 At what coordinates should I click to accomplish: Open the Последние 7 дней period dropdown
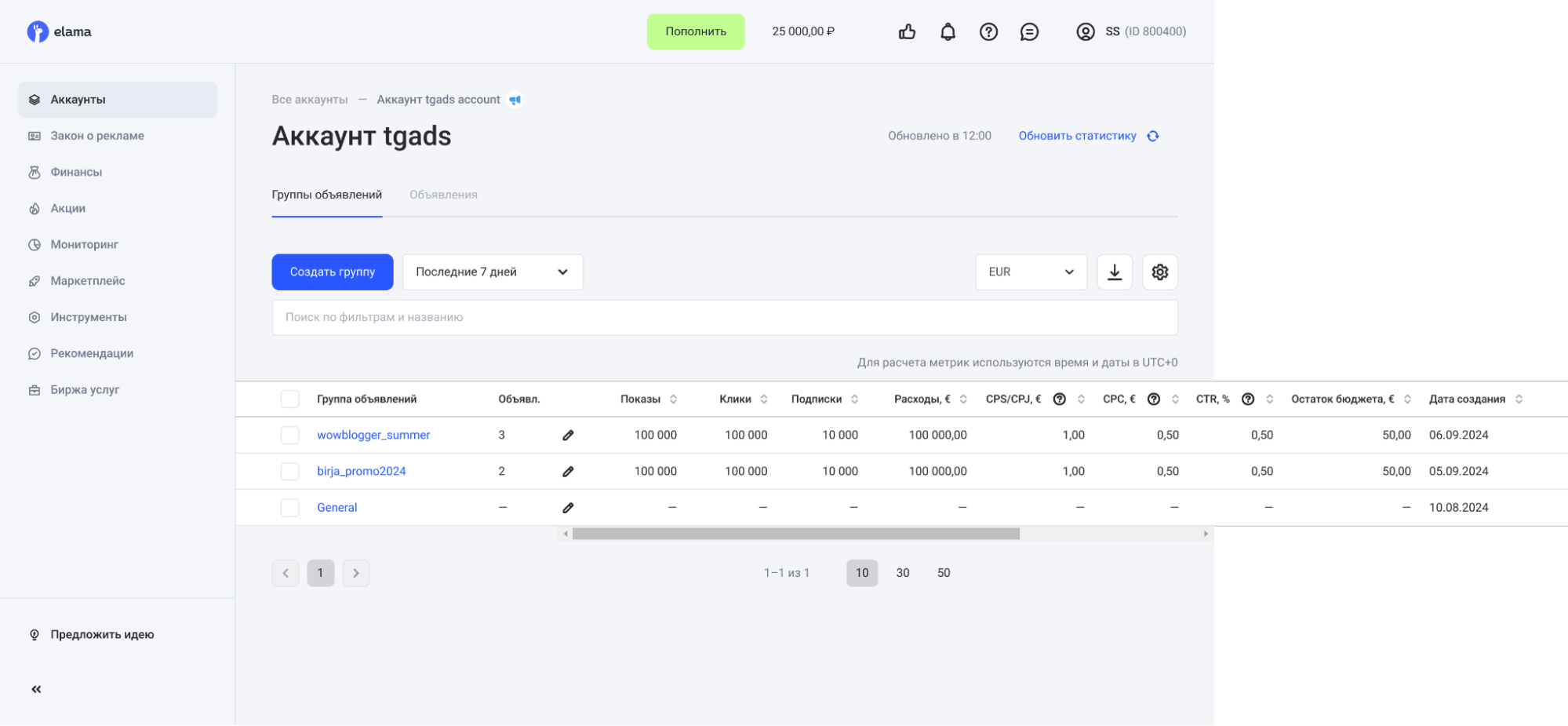click(493, 272)
